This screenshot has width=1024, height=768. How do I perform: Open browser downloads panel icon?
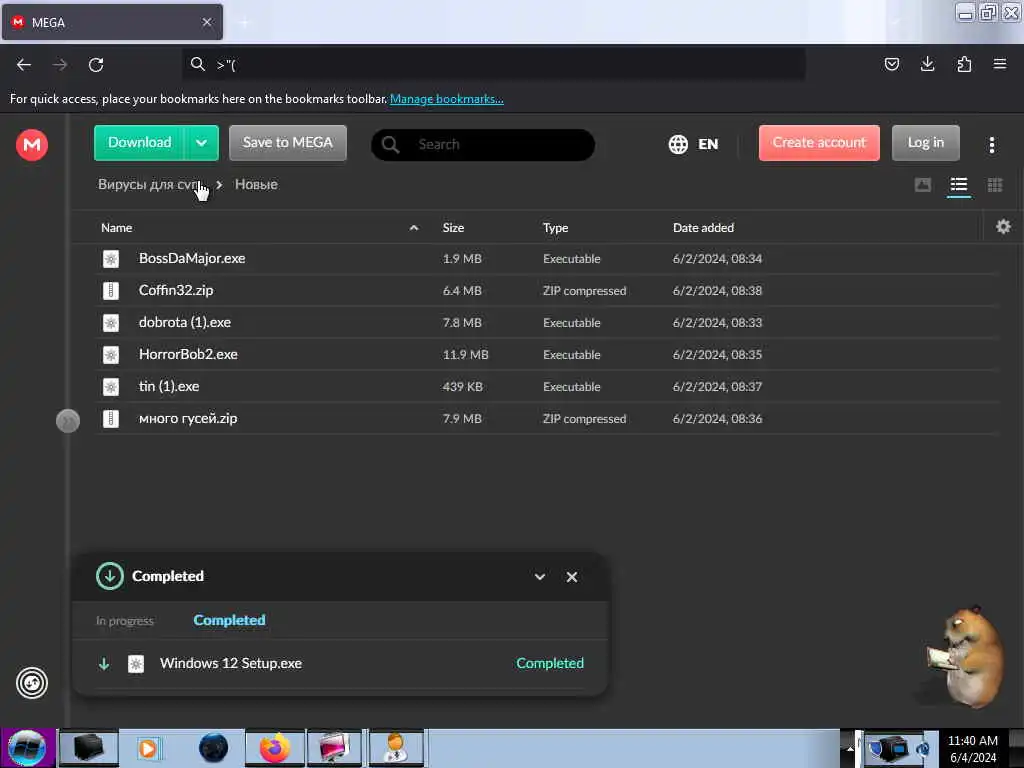[927, 64]
